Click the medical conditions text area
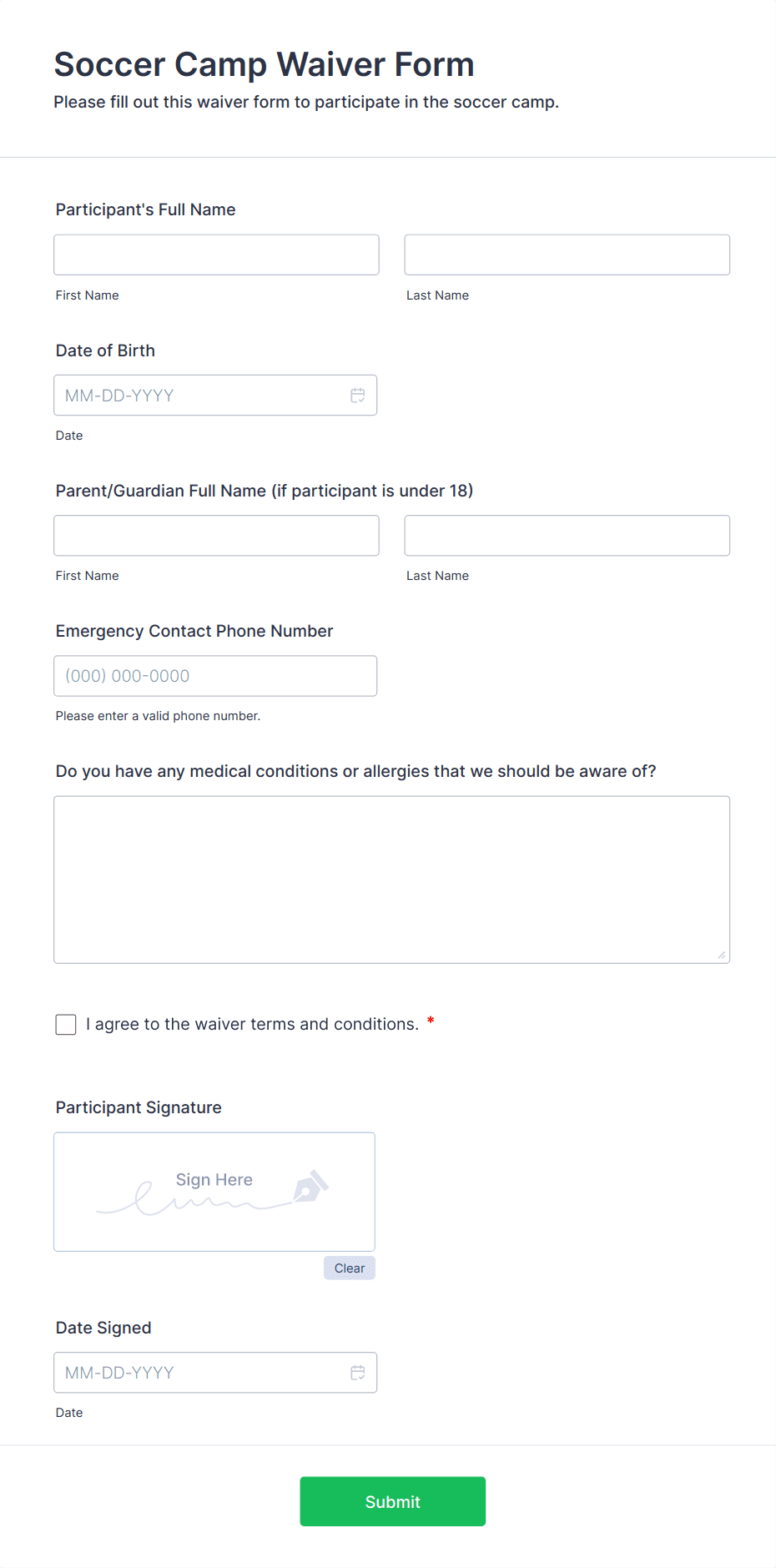 point(391,880)
